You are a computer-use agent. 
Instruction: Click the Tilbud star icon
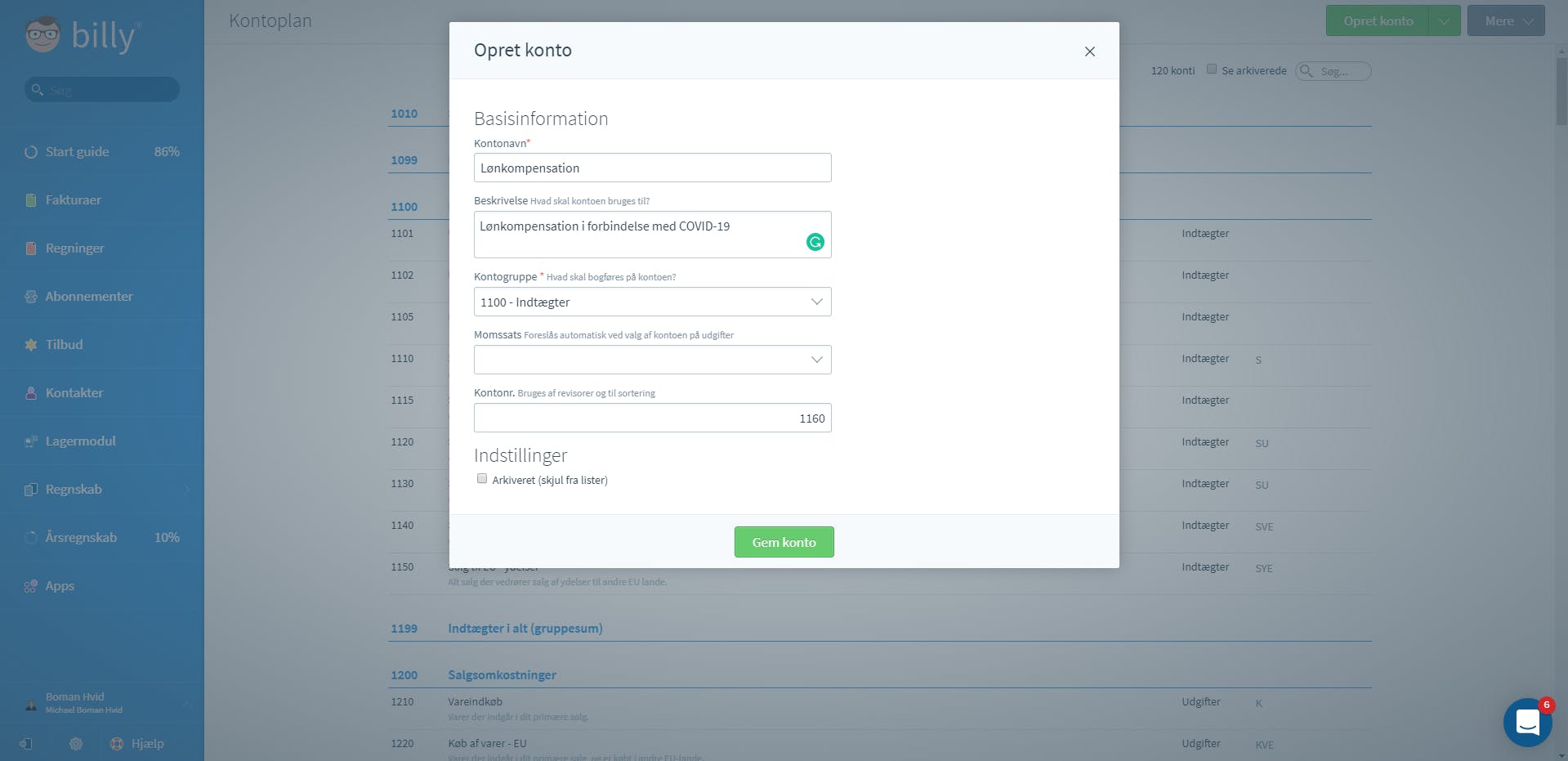tap(31, 345)
